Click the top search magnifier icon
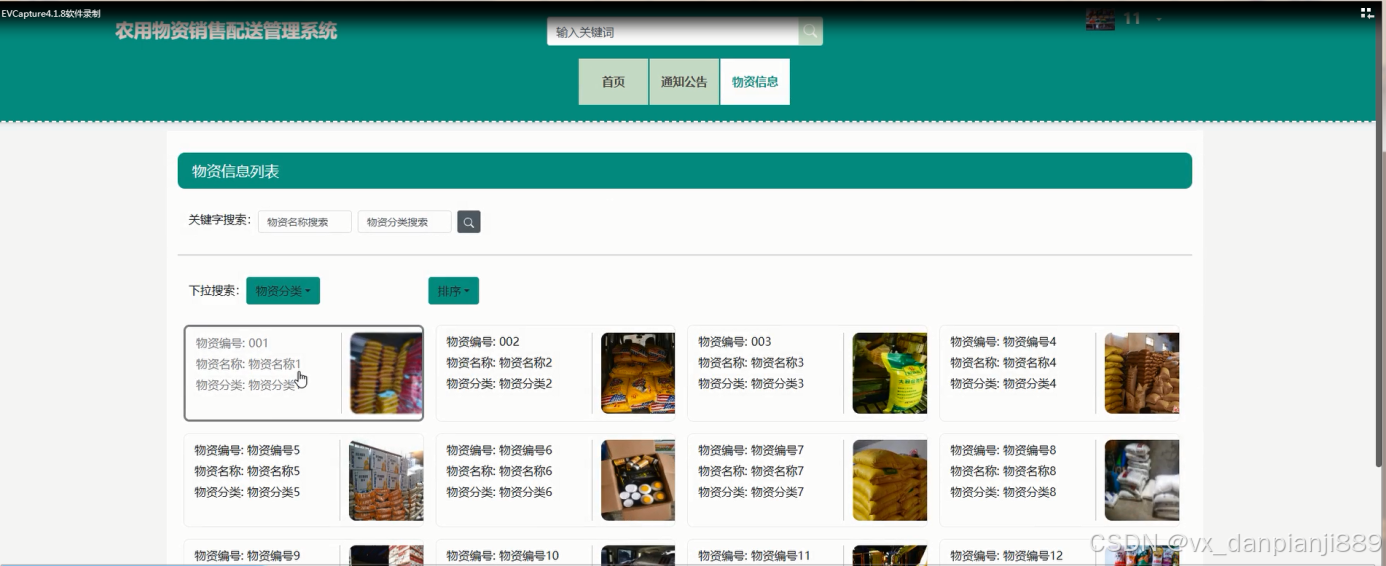Screen dimensions: 1386x566 point(810,32)
